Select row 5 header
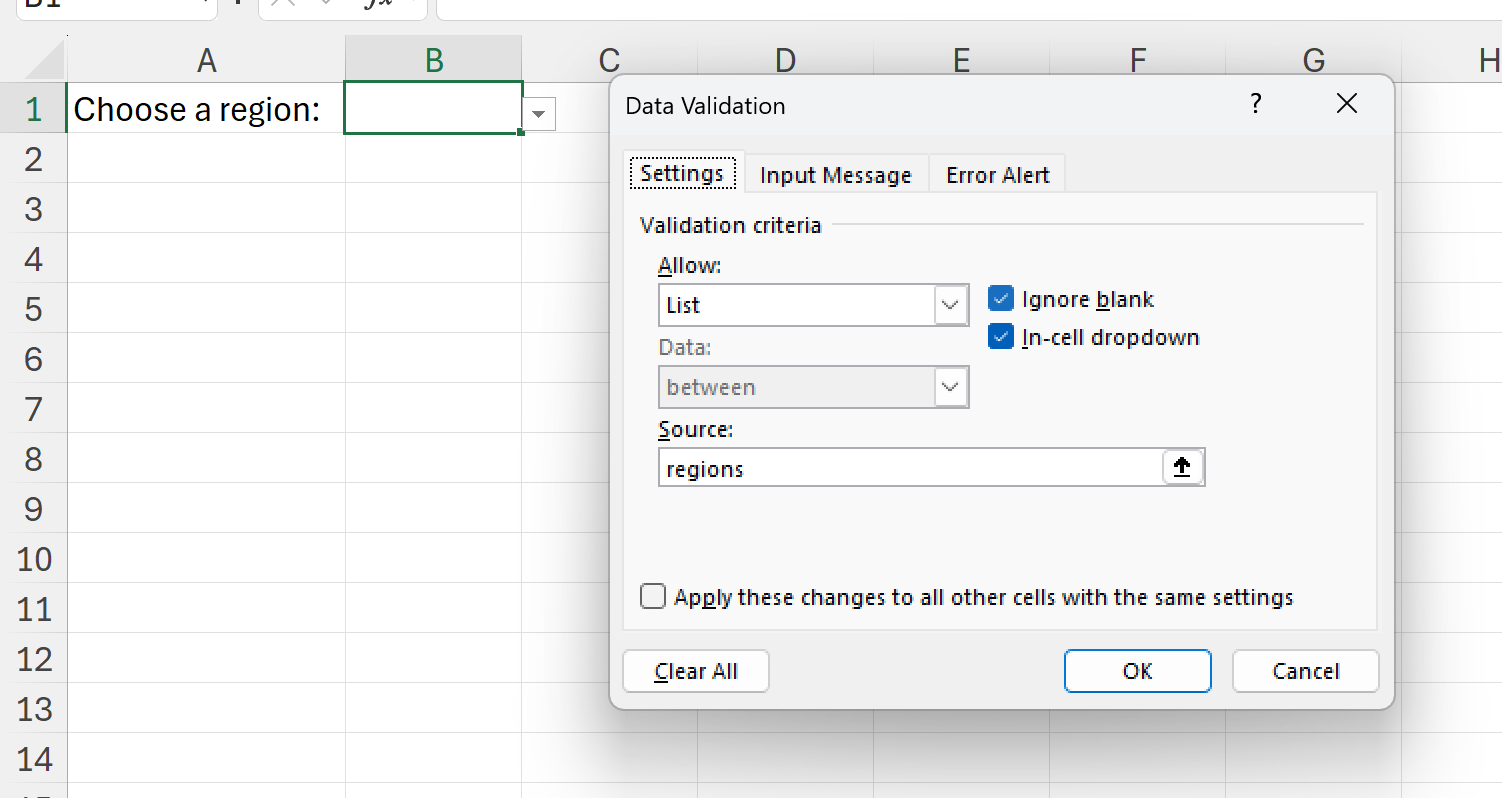 pos(34,309)
